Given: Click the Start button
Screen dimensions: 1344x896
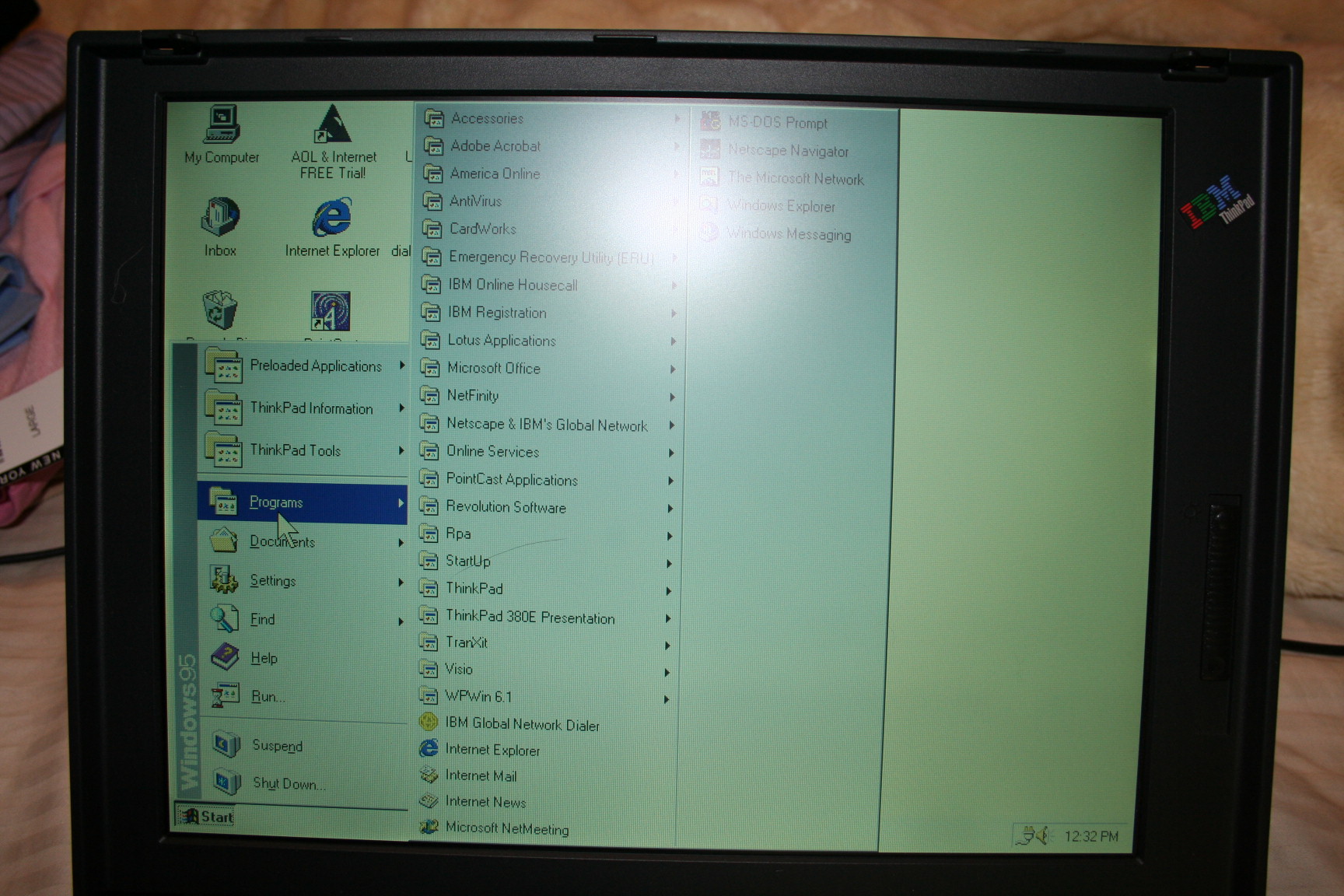Looking at the screenshot, I should [207, 816].
